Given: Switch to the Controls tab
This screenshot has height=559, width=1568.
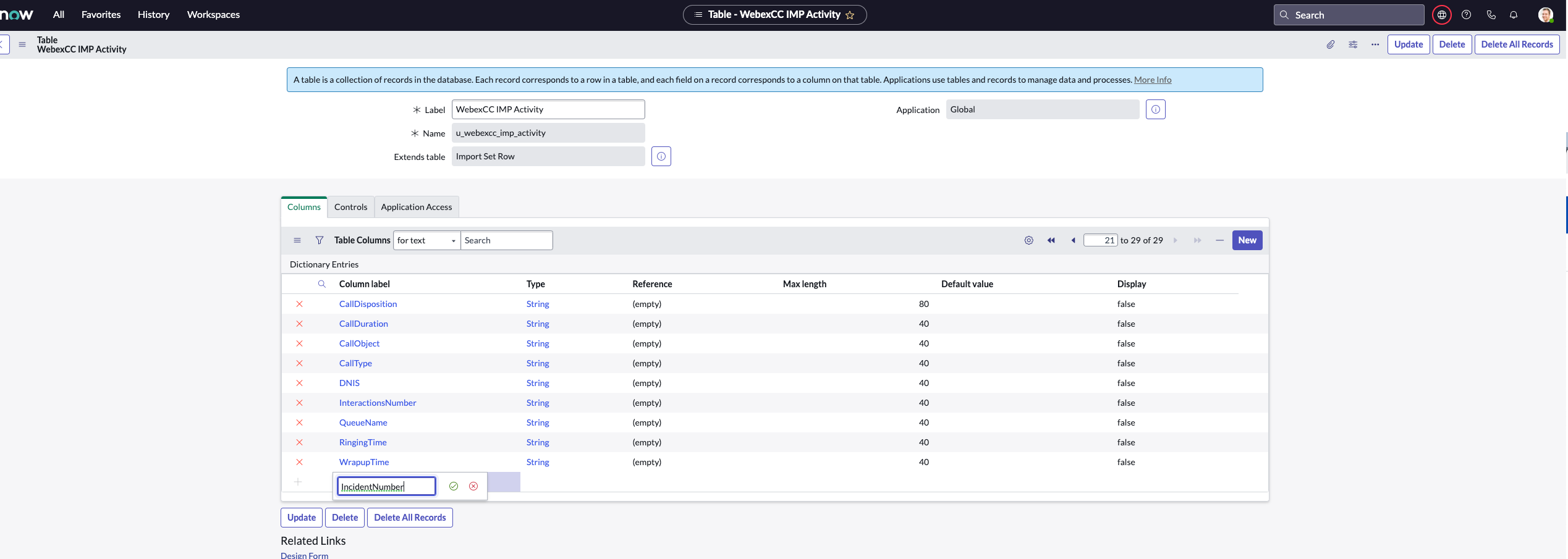Looking at the screenshot, I should click(x=351, y=207).
